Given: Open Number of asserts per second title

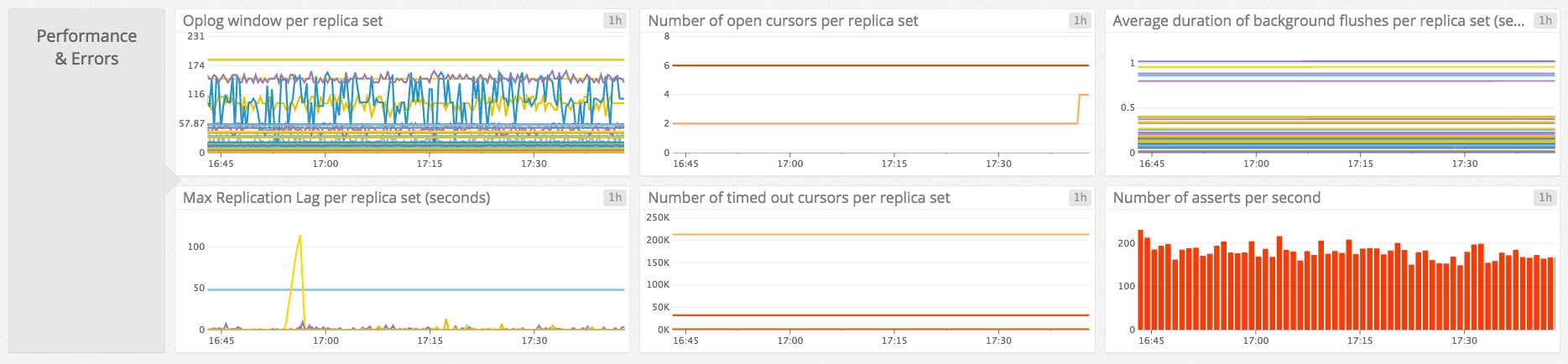Looking at the screenshot, I should point(1216,198).
